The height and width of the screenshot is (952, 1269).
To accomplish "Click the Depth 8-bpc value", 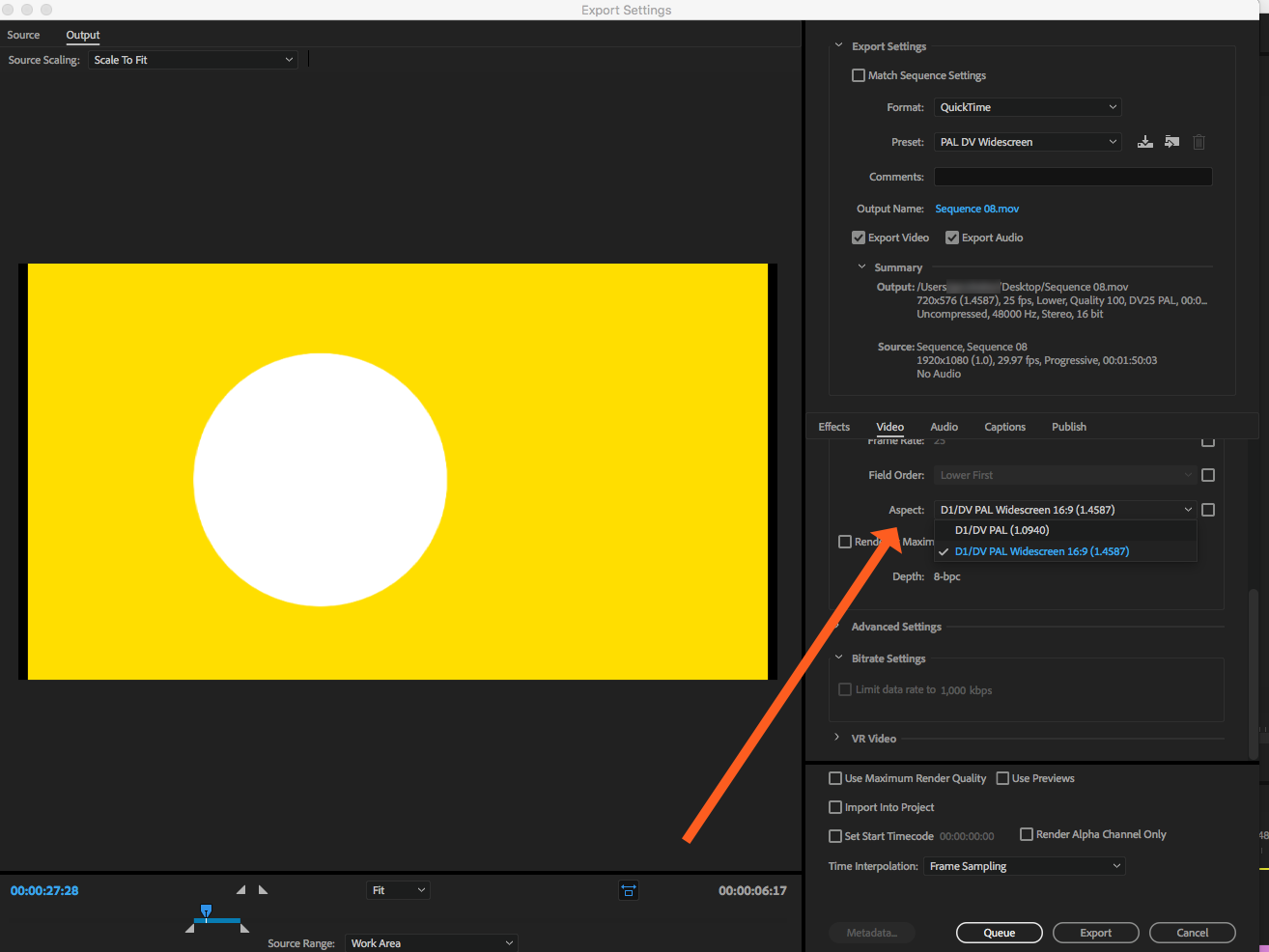I will [947, 576].
